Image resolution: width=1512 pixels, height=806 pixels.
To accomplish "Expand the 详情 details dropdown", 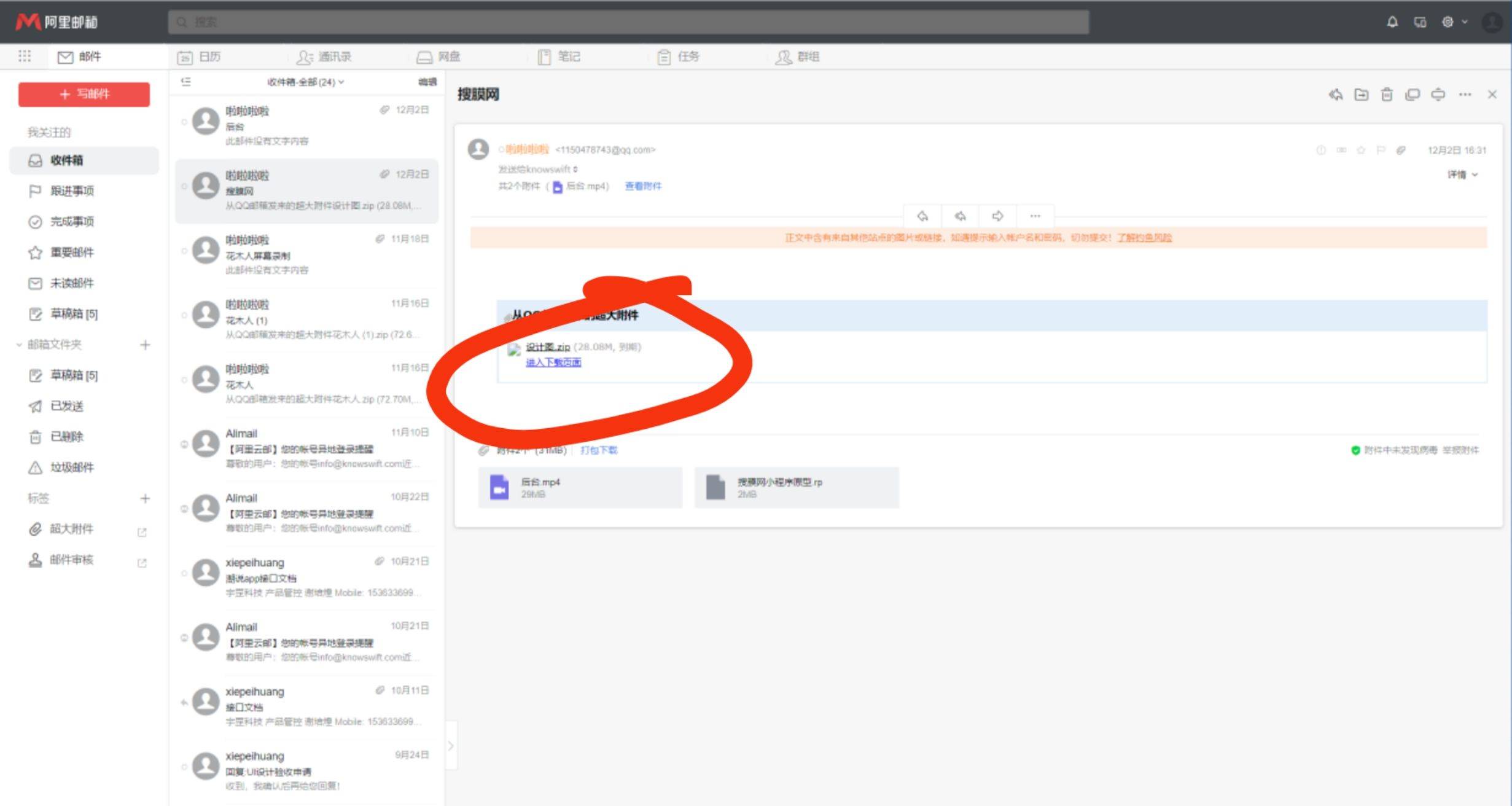I will (x=1462, y=174).
